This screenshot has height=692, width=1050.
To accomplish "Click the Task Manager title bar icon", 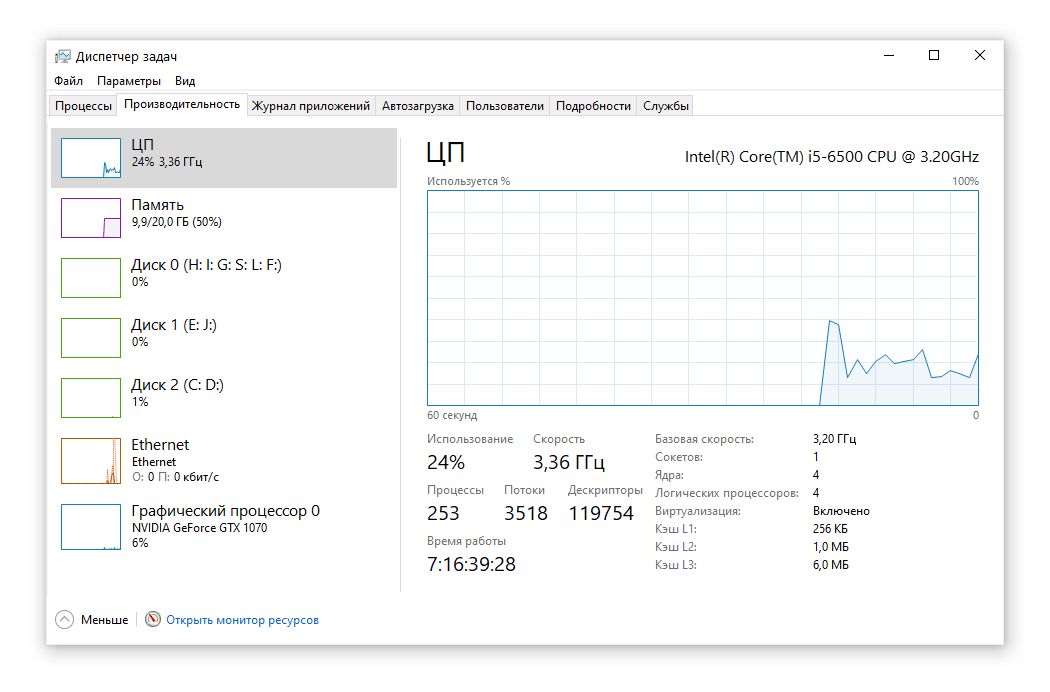I will coord(63,56).
